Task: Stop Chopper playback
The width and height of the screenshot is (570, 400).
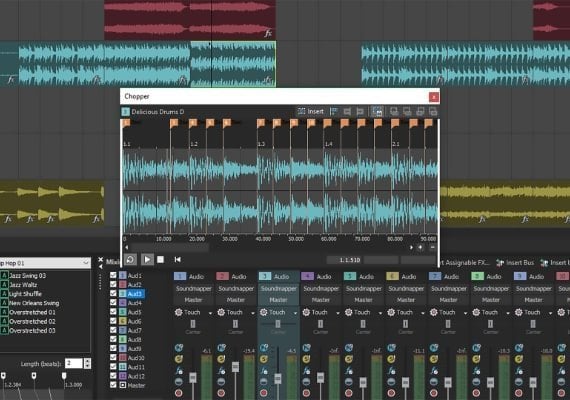Action: click(160, 259)
